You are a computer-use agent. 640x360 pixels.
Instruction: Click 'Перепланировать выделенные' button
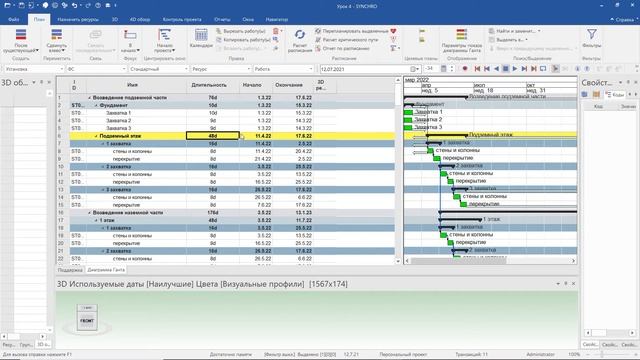click(352, 31)
